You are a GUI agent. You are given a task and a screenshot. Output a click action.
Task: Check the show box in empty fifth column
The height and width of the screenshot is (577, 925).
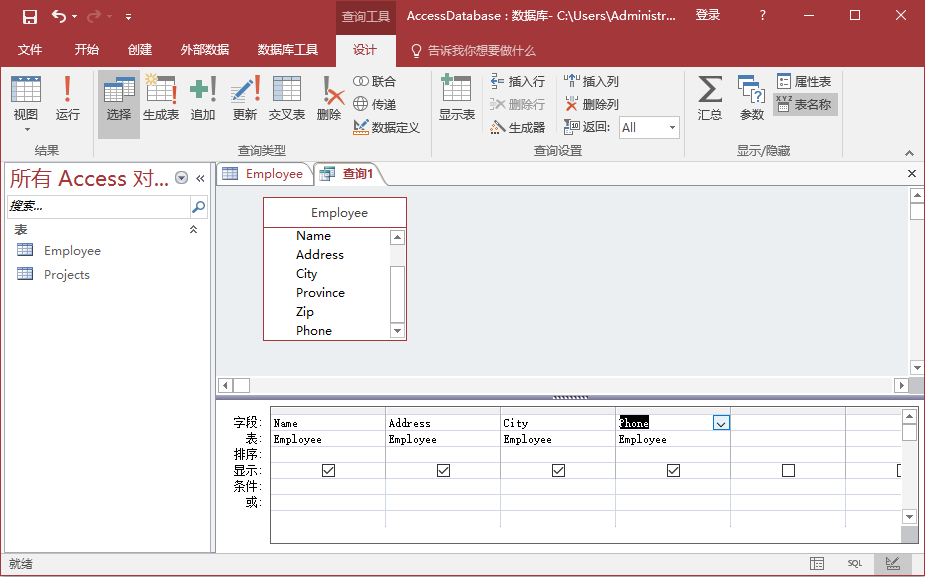coord(788,470)
